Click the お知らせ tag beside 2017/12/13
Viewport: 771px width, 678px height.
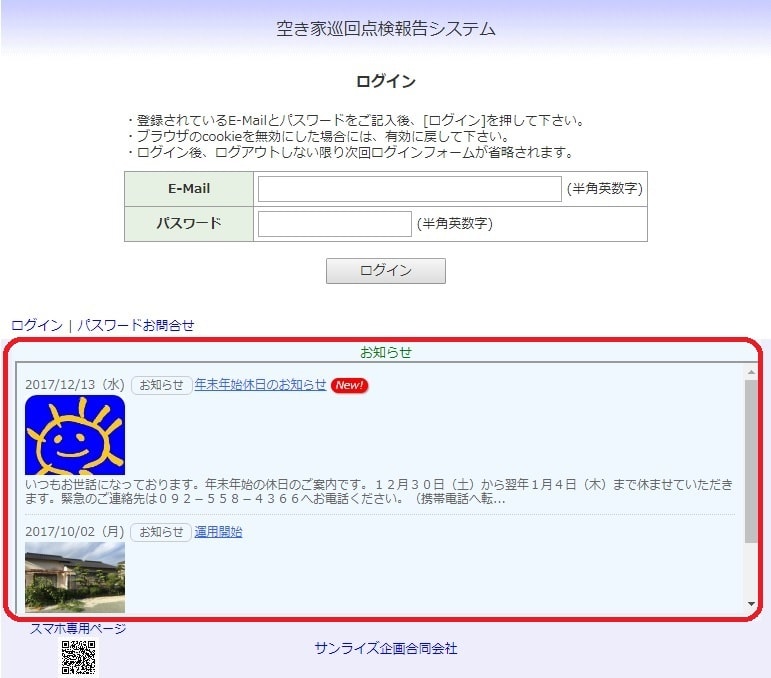[x=161, y=385]
